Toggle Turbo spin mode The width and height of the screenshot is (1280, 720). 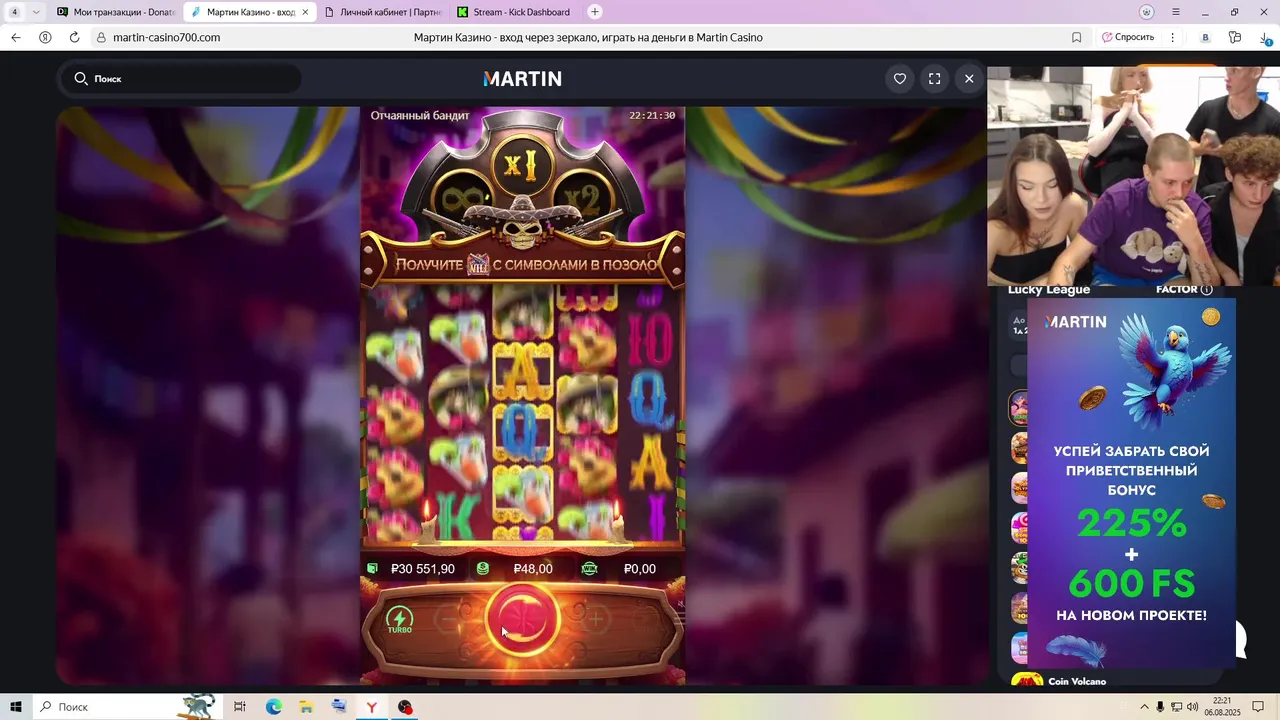coord(400,620)
